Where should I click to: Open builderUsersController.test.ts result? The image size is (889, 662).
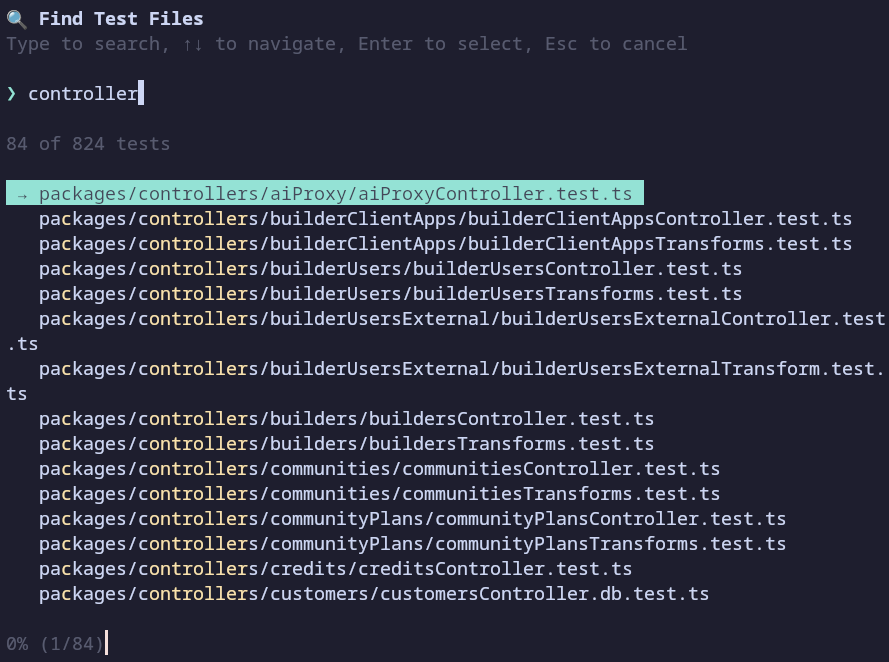click(x=390, y=269)
